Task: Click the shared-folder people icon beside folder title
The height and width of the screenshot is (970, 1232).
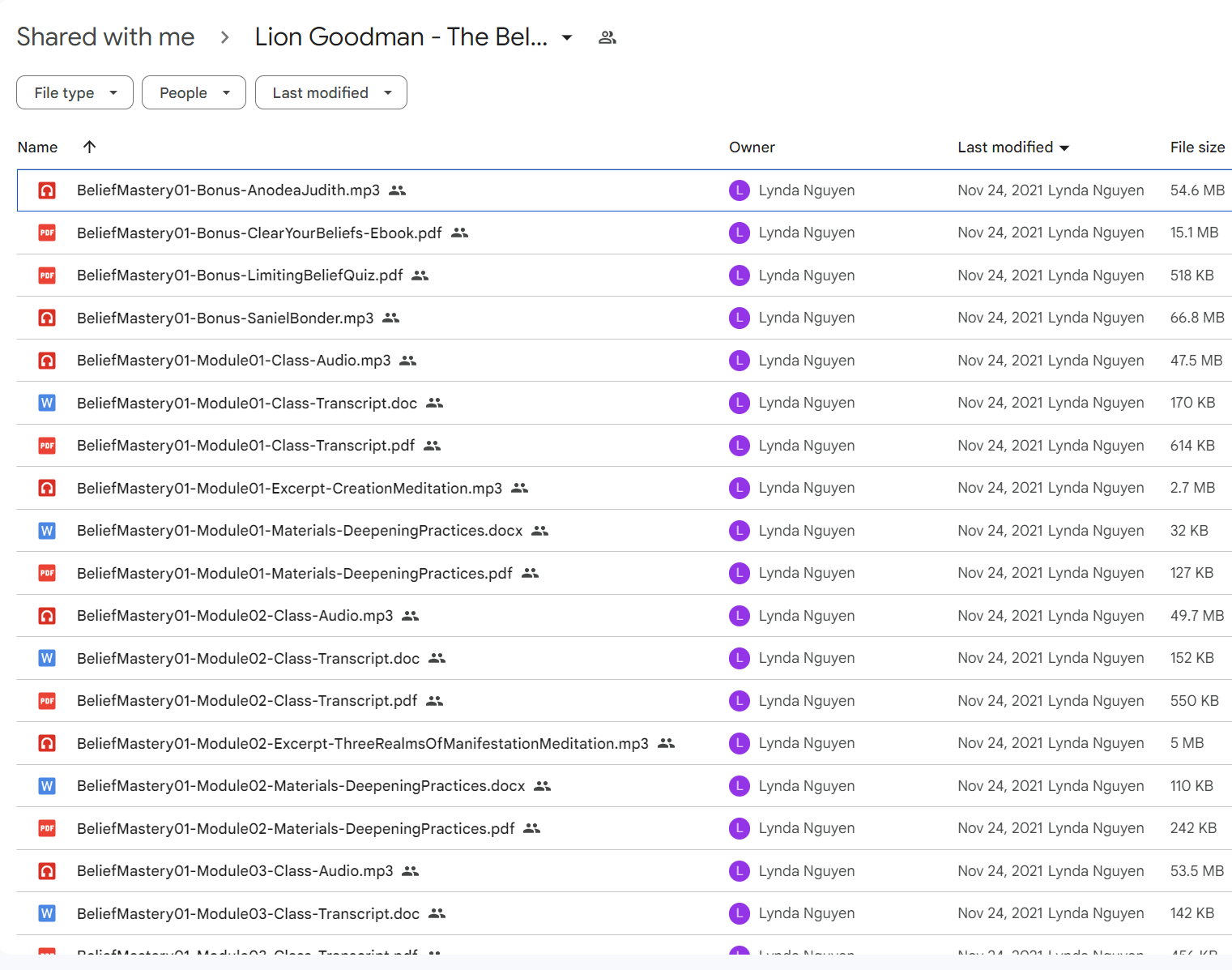Action: tap(607, 37)
